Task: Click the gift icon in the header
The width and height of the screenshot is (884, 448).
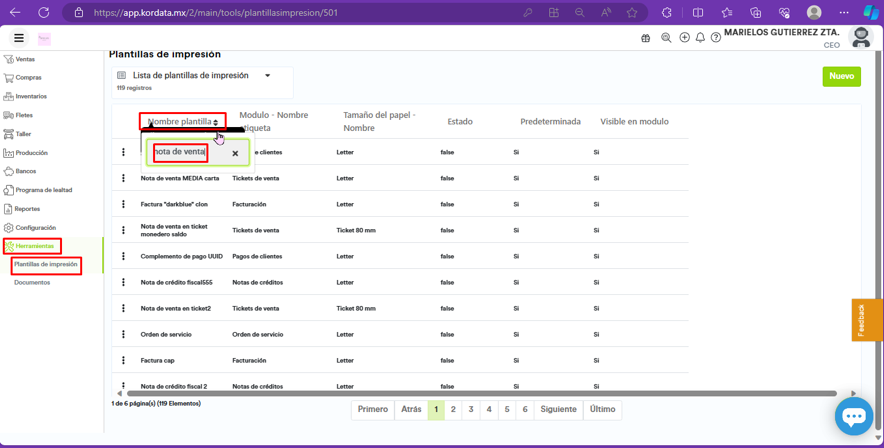Action: pos(645,38)
